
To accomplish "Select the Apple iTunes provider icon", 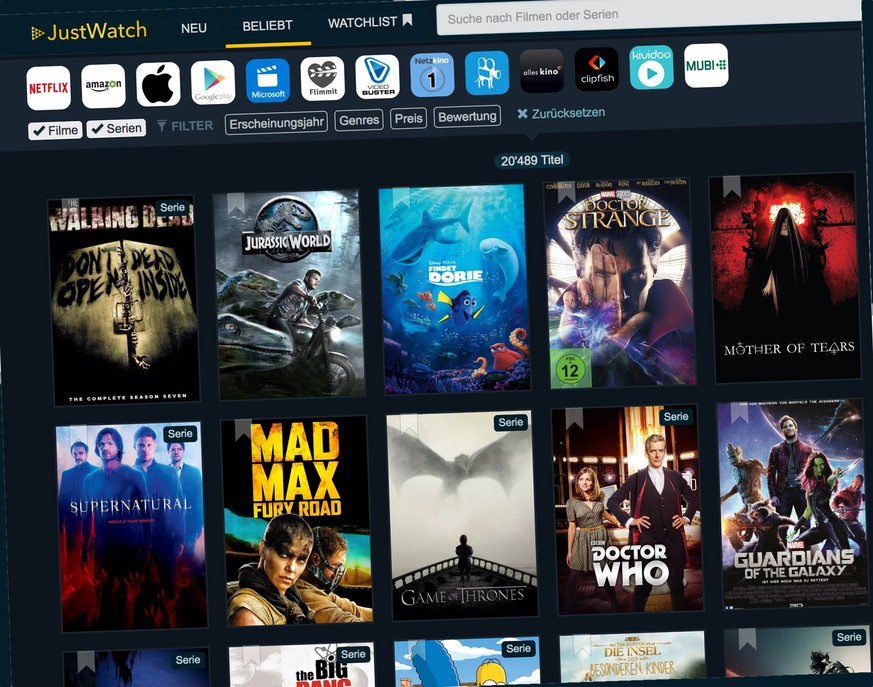I will [x=158, y=84].
